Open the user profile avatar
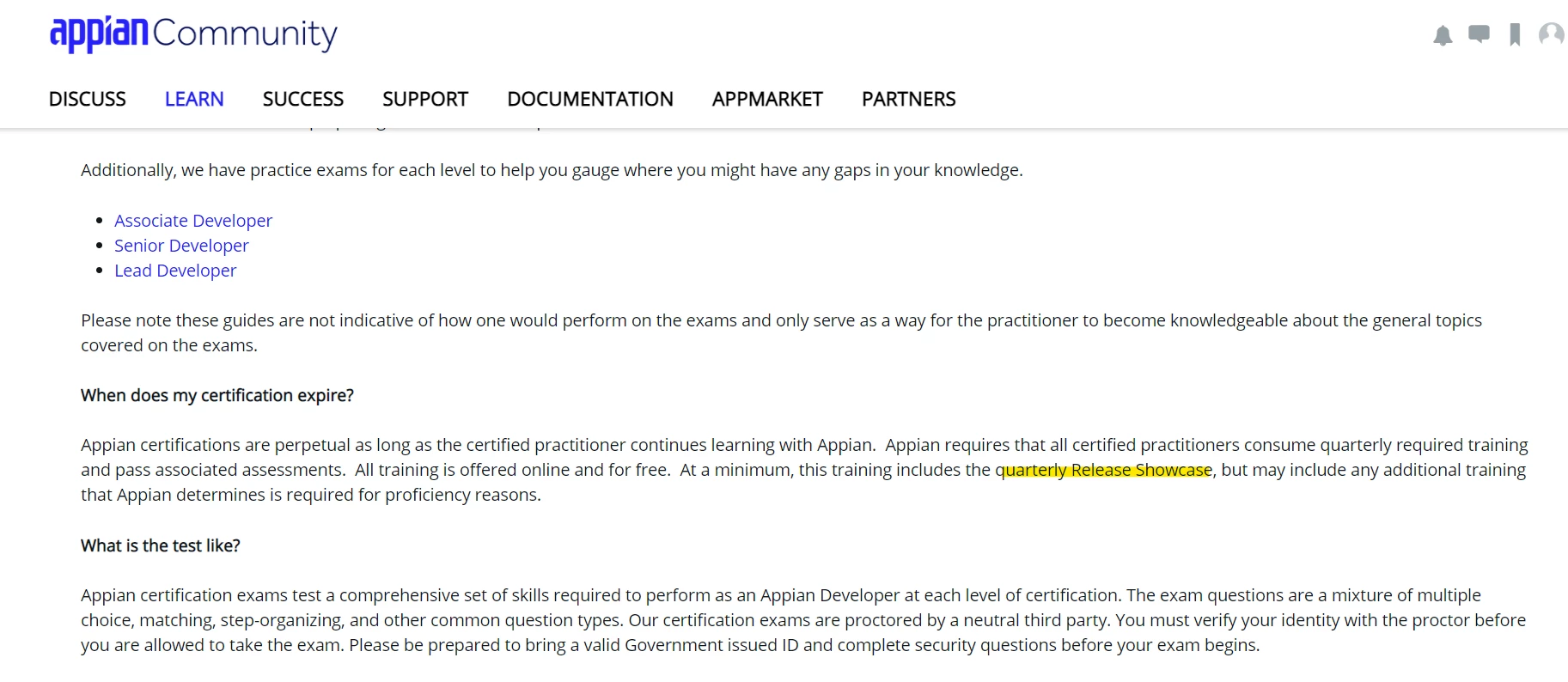This screenshot has width=1568, height=682. click(x=1552, y=34)
